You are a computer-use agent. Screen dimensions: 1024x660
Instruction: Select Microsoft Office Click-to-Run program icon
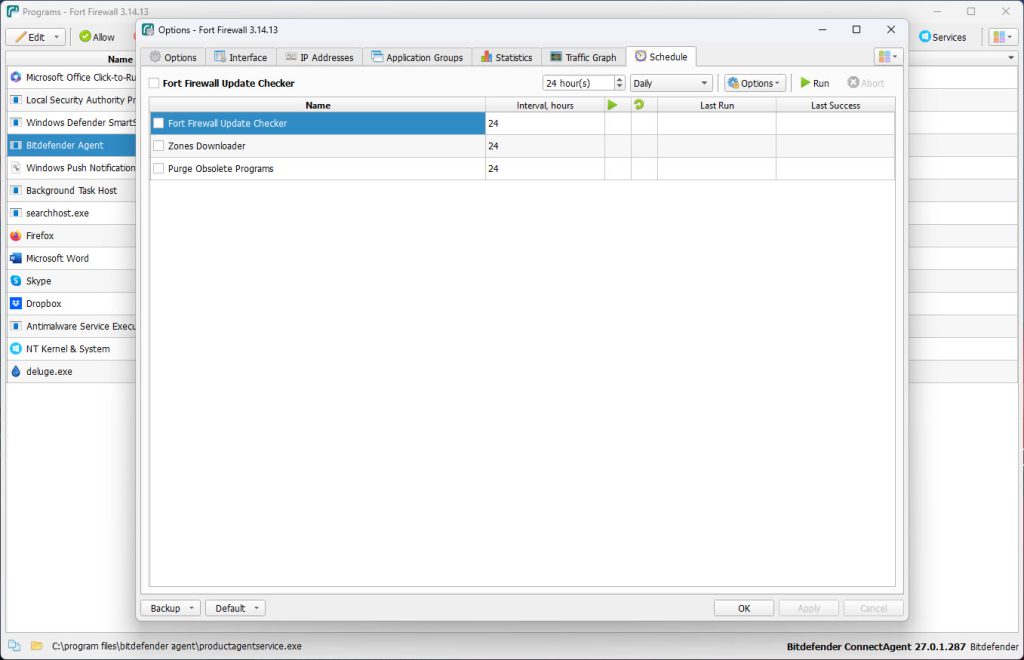tap(16, 77)
